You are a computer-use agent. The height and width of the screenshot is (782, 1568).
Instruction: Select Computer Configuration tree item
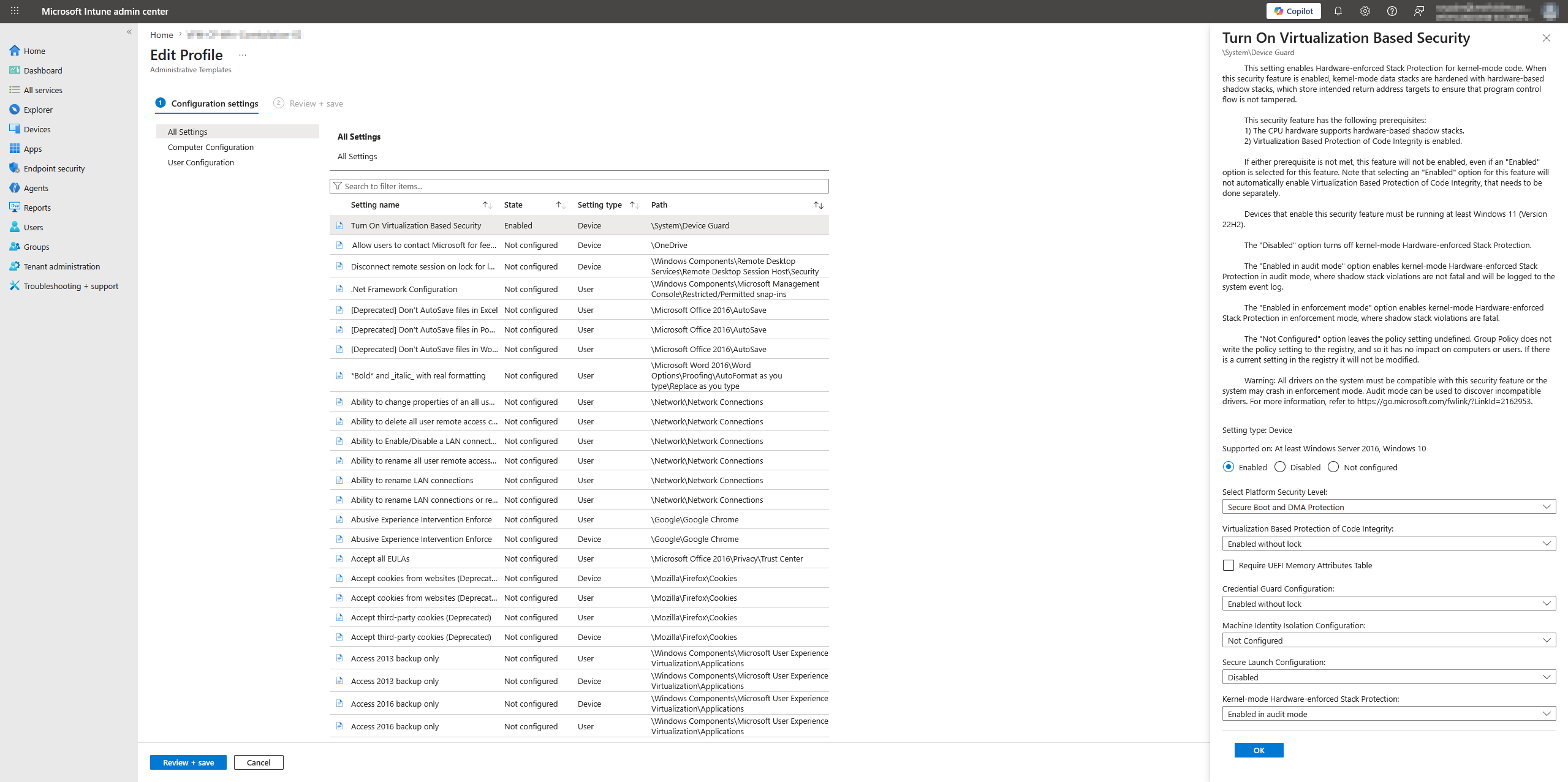point(211,147)
